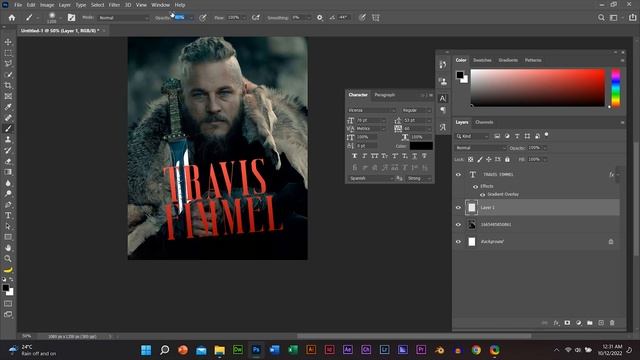
Task: Switch to the Channels tab
Action: 484,122
